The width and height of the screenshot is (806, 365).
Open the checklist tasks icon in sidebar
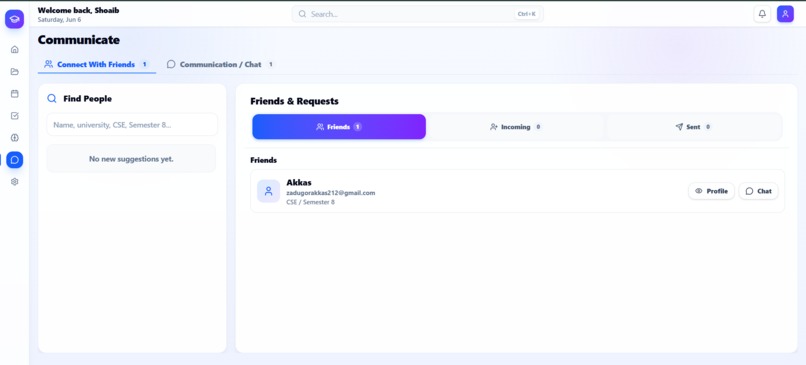14,116
